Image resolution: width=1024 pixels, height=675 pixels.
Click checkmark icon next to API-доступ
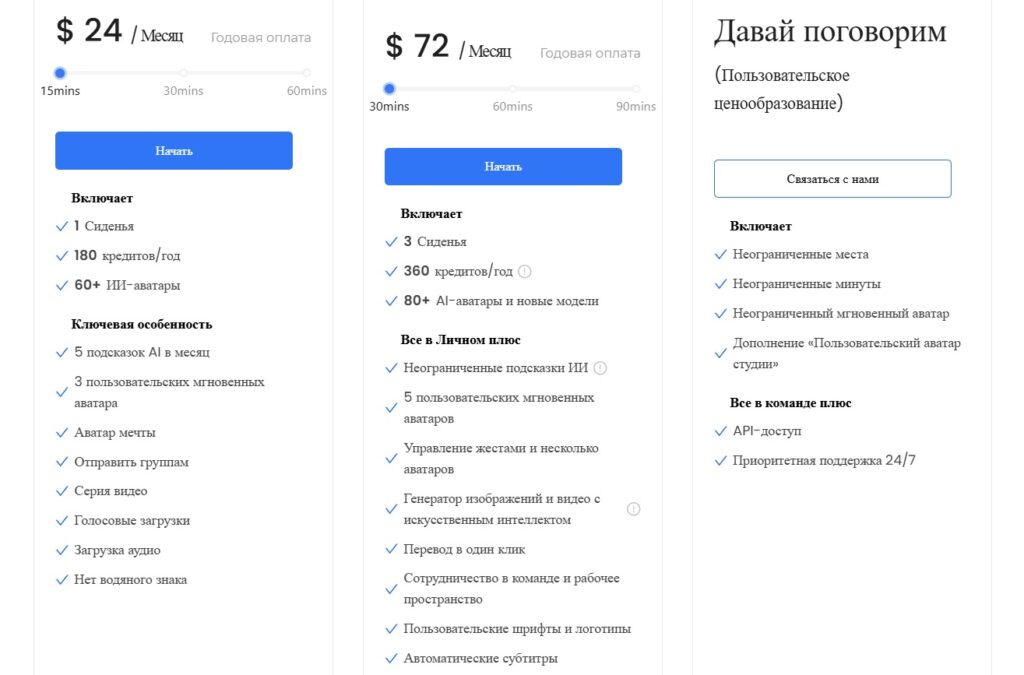(721, 431)
